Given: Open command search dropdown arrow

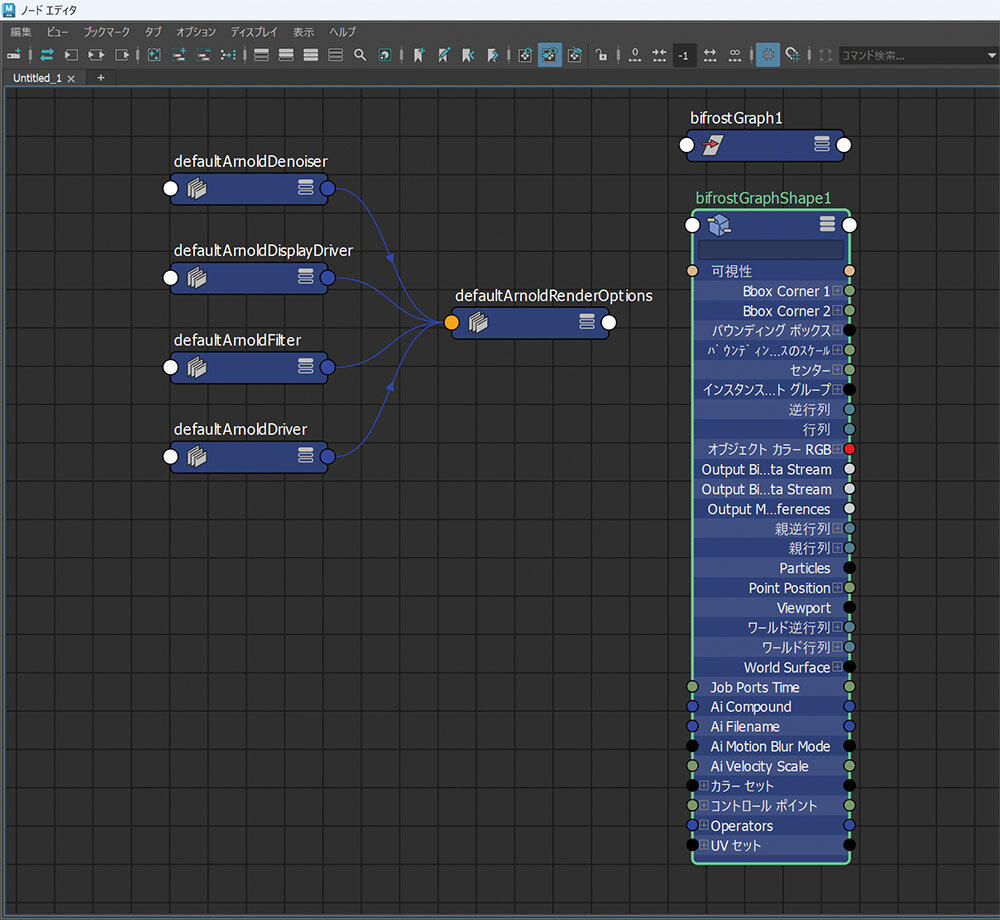Looking at the screenshot, I should 991,55.
